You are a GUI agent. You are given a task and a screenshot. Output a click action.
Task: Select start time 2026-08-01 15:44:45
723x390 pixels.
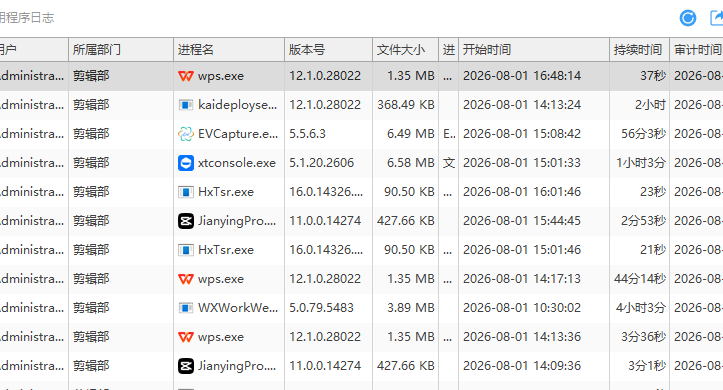click(x=522, y=221)
